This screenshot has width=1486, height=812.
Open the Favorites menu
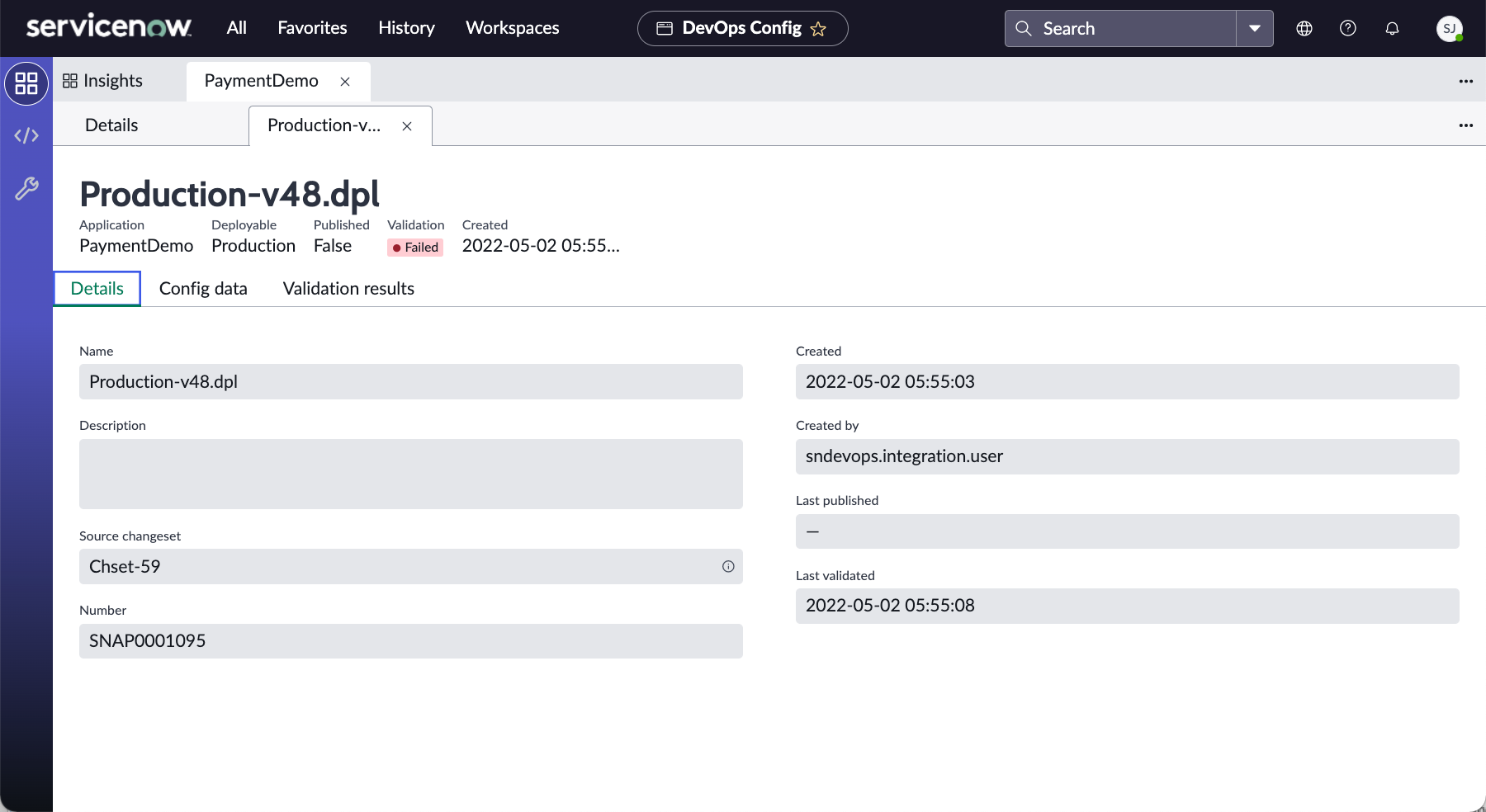[x=312, y=28]
